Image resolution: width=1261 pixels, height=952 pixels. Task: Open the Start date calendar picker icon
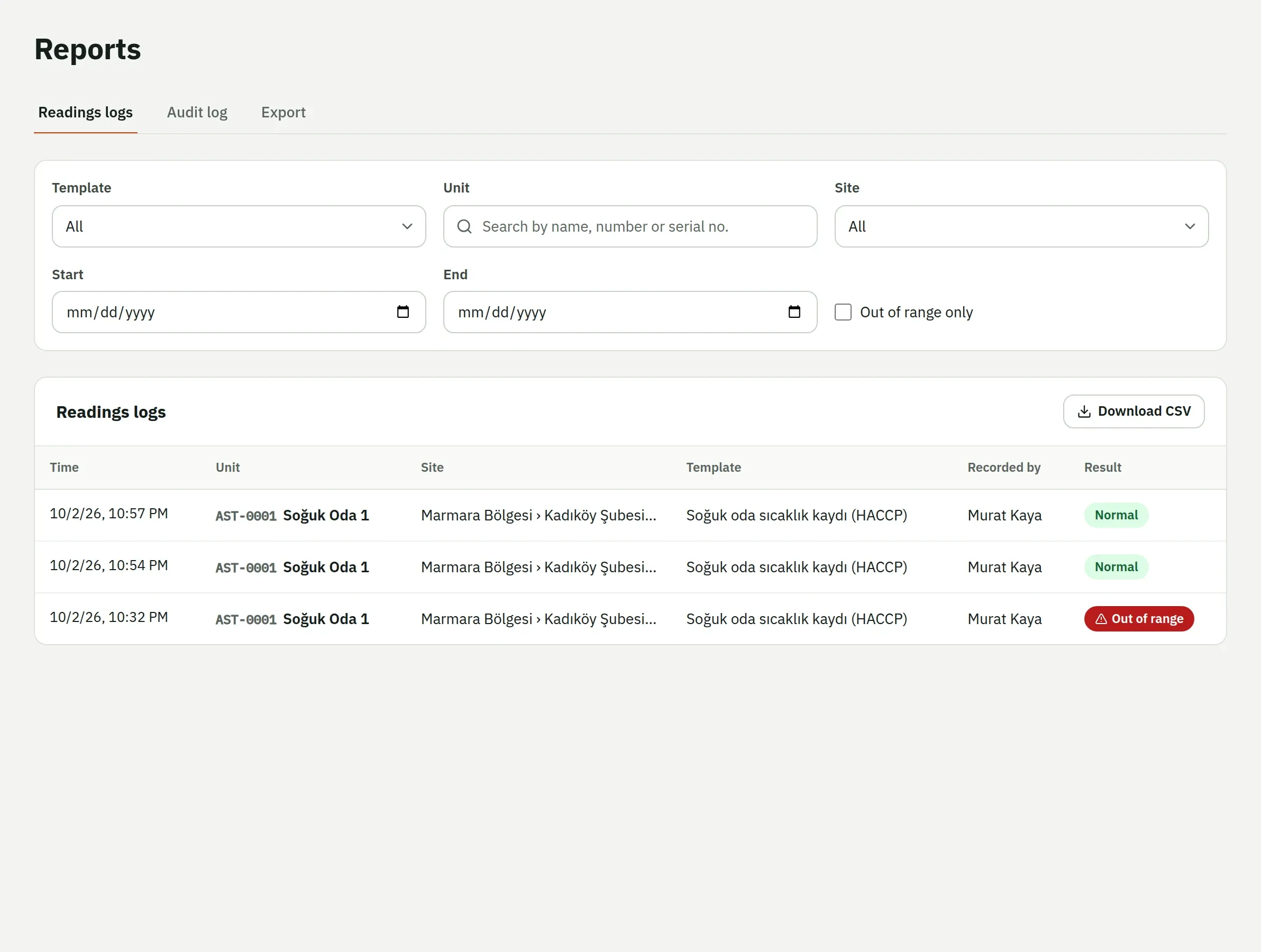403,312
